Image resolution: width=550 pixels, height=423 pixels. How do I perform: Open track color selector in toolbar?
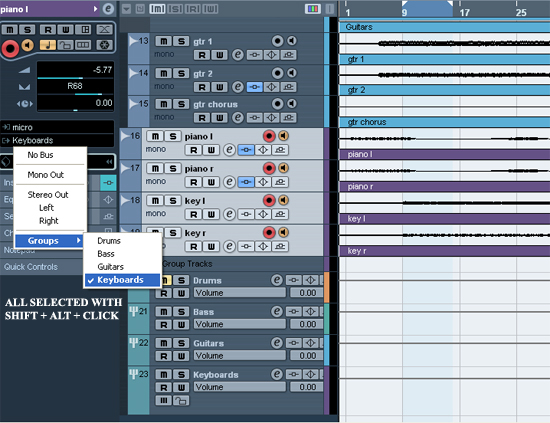pyautogui.click(x=313, y=9)
